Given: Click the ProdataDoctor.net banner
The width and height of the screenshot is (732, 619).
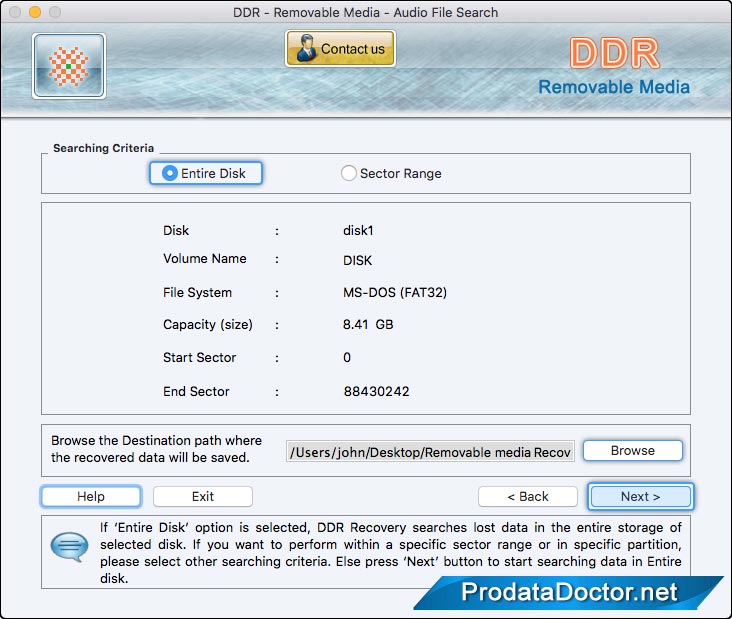Looking at the screenshot, I should tap(569, 592).
